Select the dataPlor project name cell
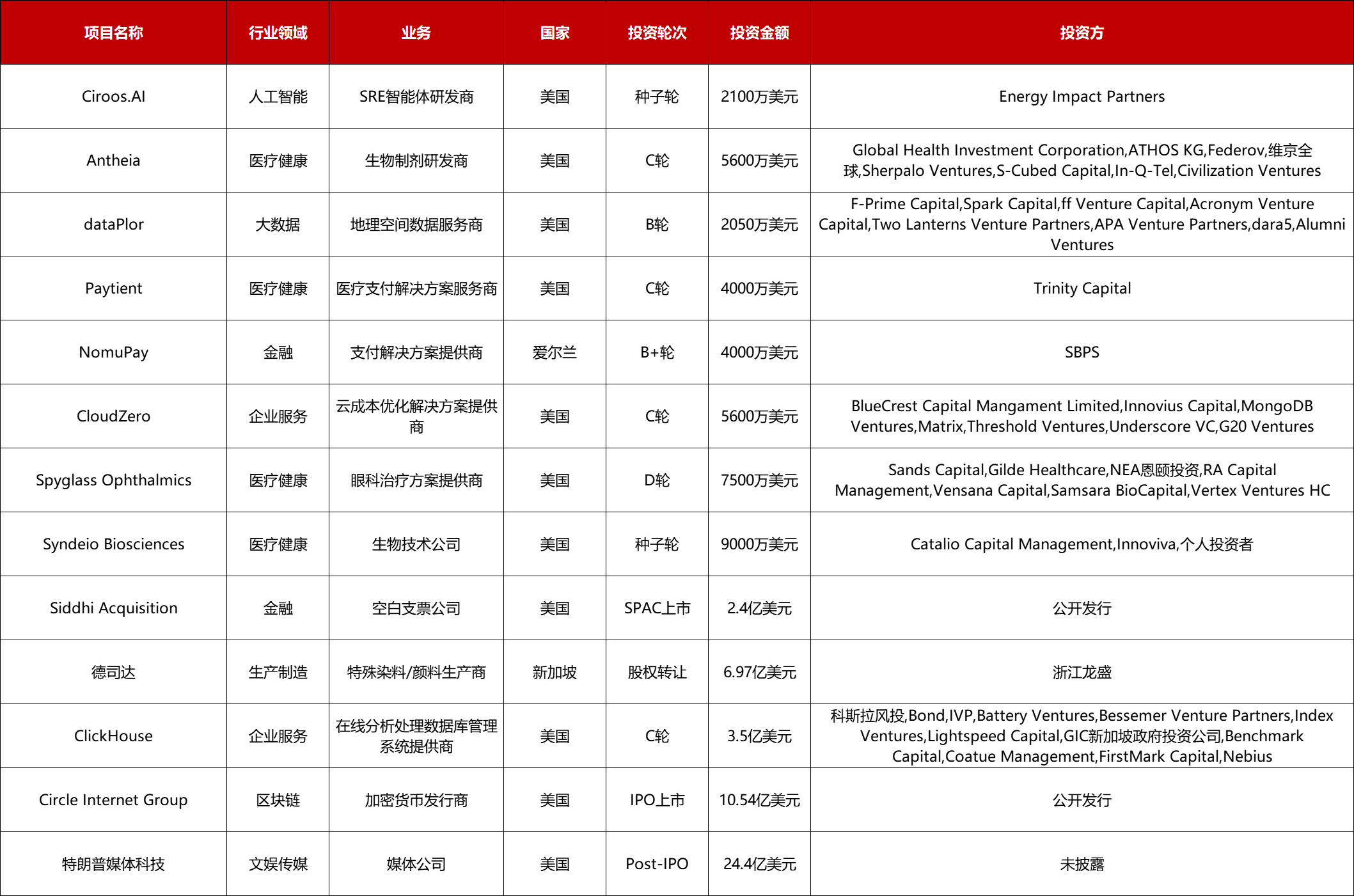 113,224
